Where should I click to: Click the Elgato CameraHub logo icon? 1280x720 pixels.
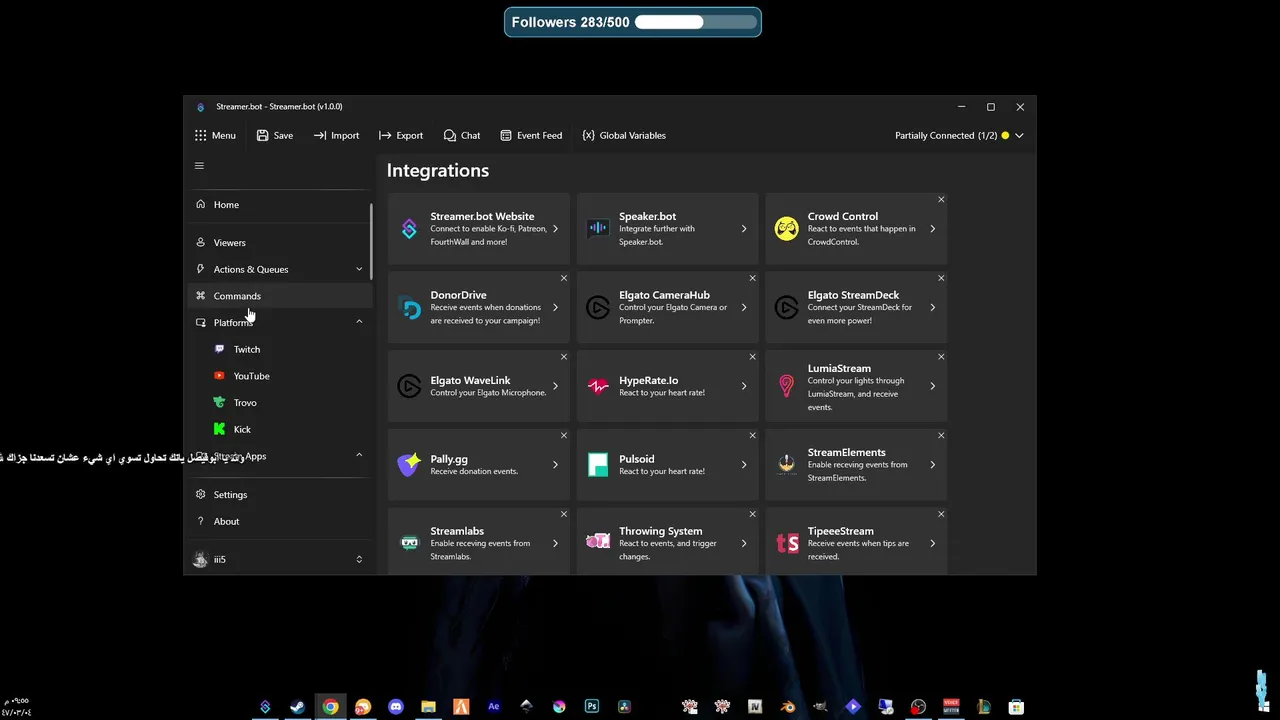(x=598, y=308)
